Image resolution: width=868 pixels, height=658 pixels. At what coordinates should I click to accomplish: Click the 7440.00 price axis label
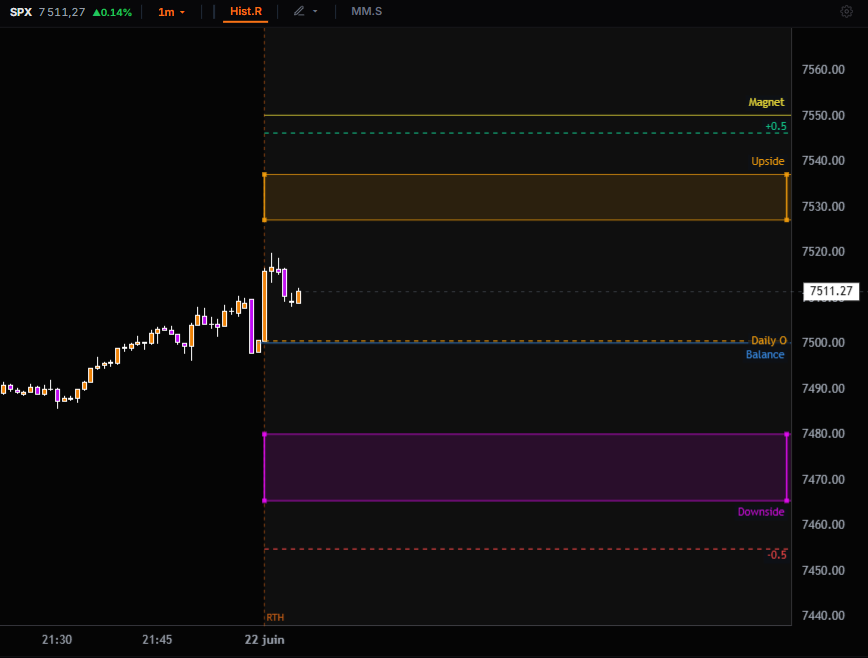(x=823, y=615)
